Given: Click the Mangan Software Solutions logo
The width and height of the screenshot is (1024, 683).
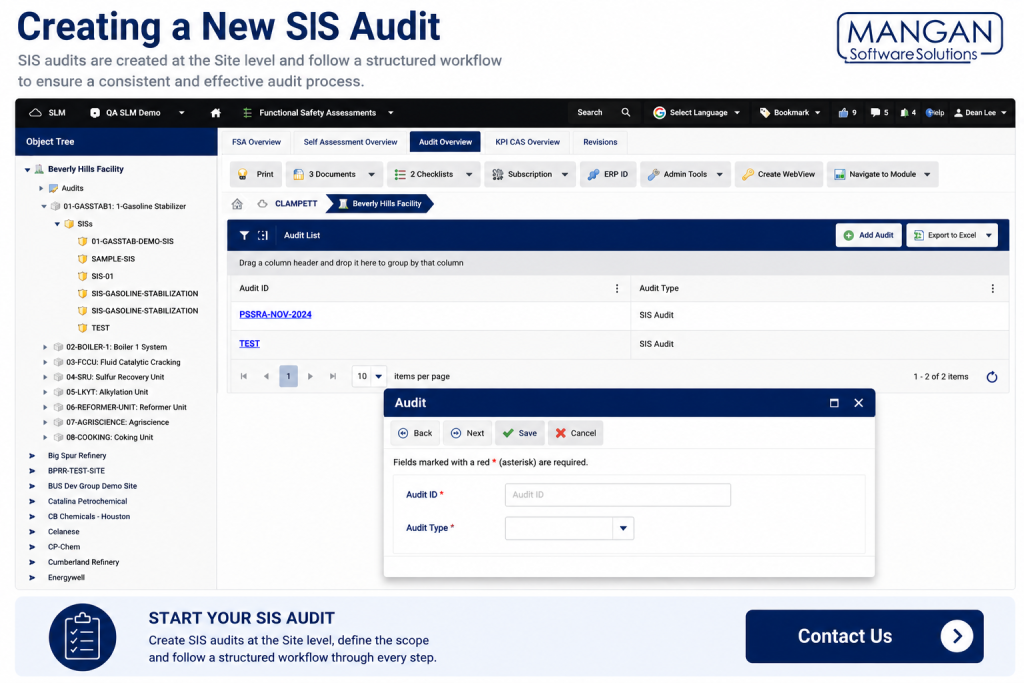Looking at the screenshot, I should (x=920, y=38).
